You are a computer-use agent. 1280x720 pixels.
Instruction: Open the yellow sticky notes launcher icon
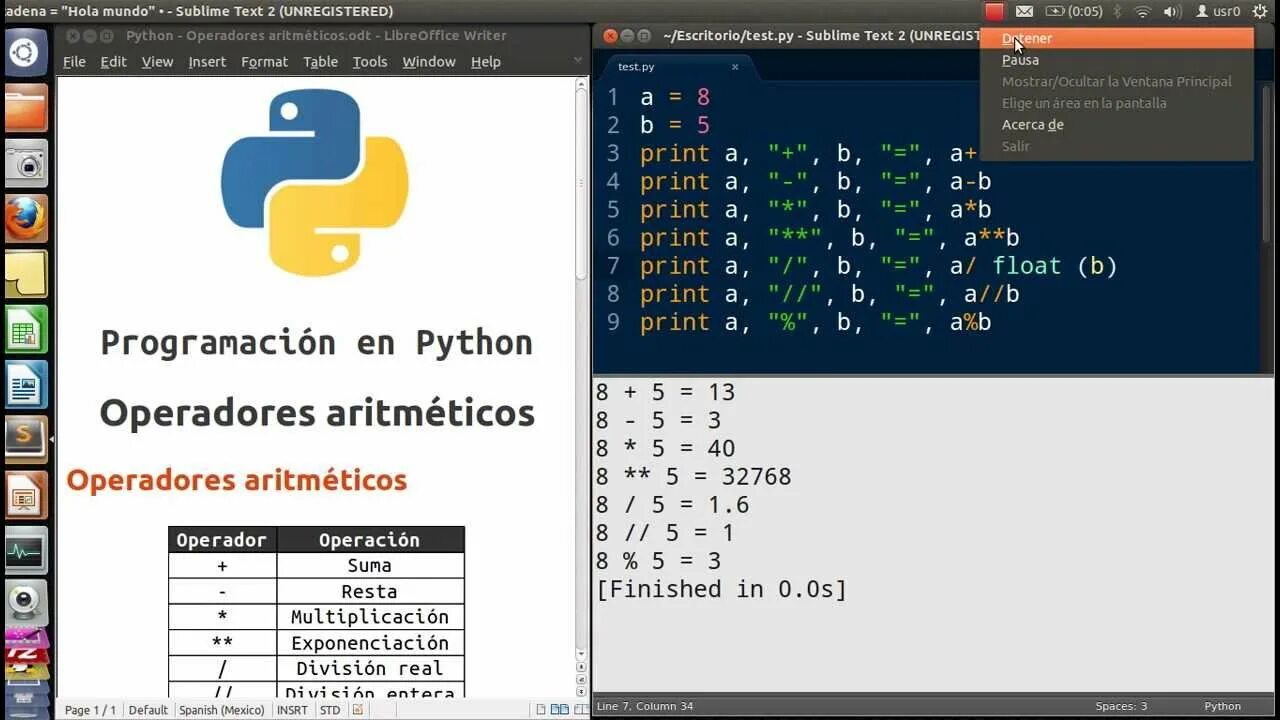tap(26, 273)
